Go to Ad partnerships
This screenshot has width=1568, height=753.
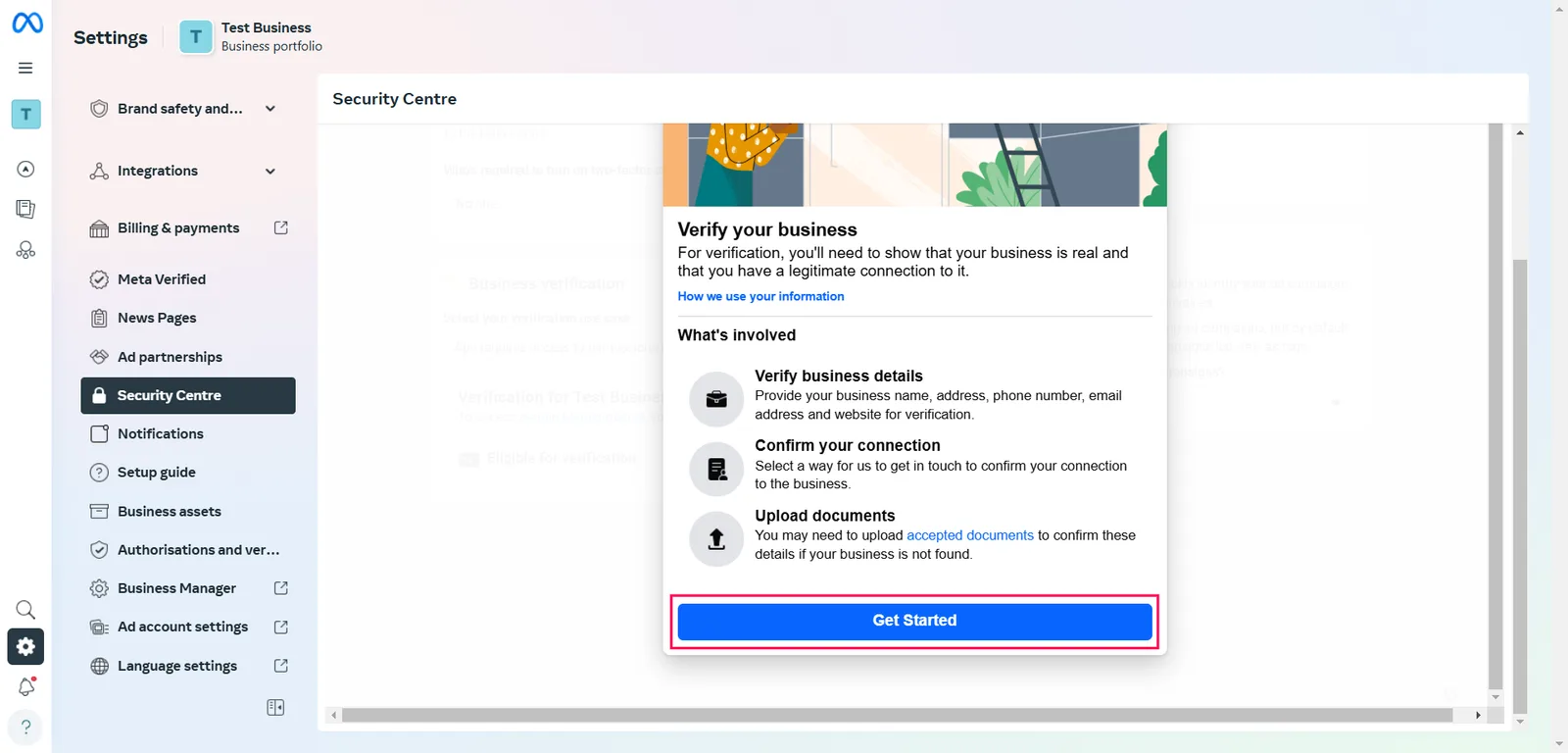pos(188,357)
